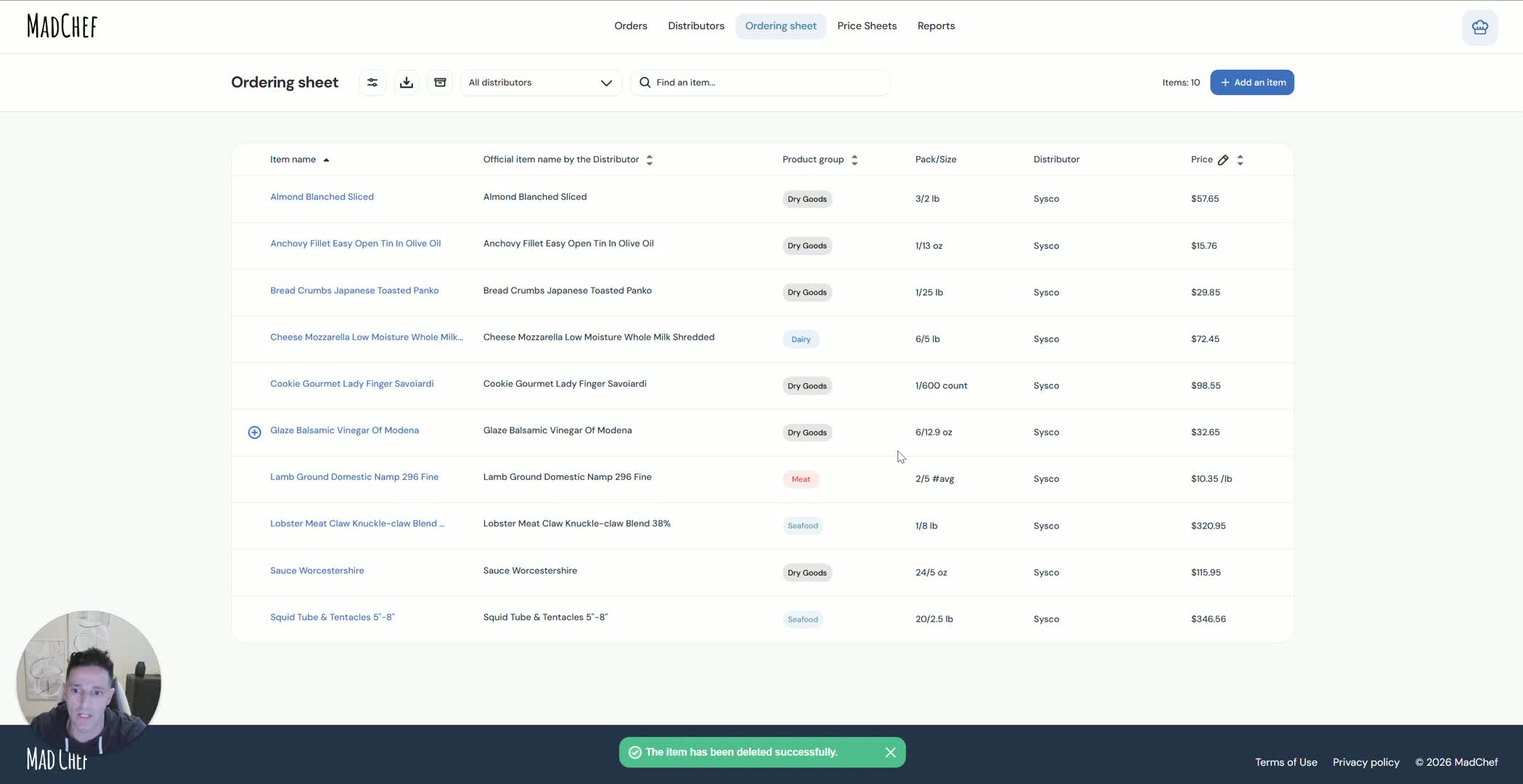Click the $10.35 /lb Lamb price

point(1212,479)
